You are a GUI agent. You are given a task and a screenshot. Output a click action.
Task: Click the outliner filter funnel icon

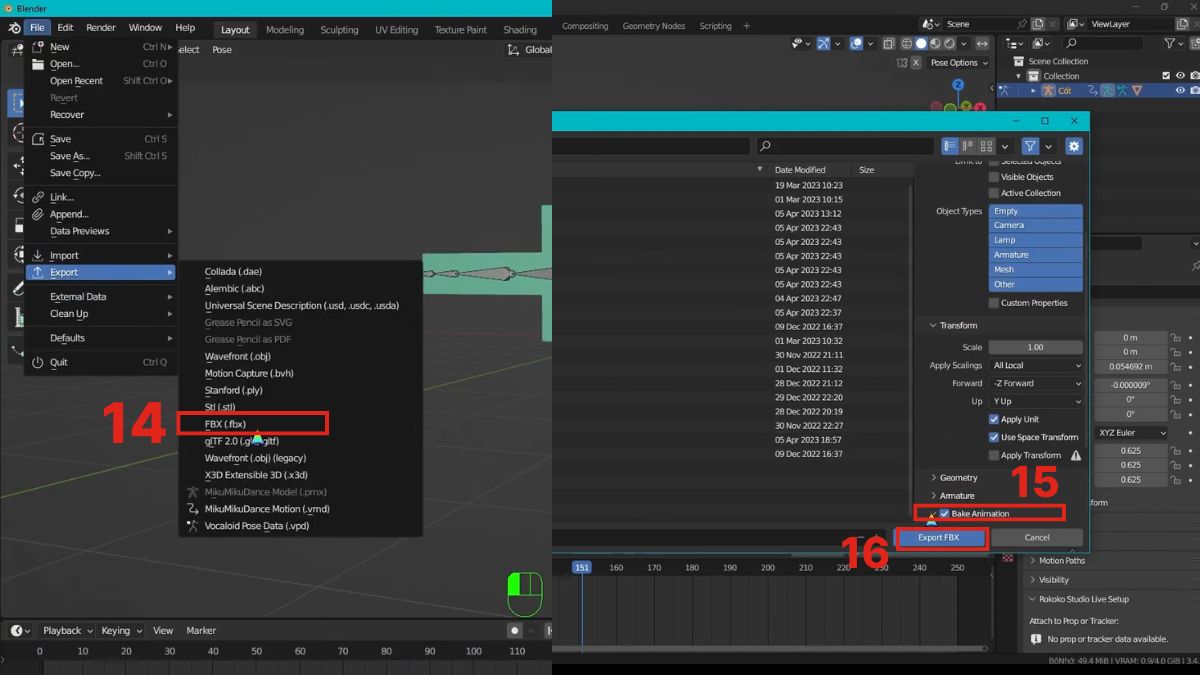click(1169, 44)
